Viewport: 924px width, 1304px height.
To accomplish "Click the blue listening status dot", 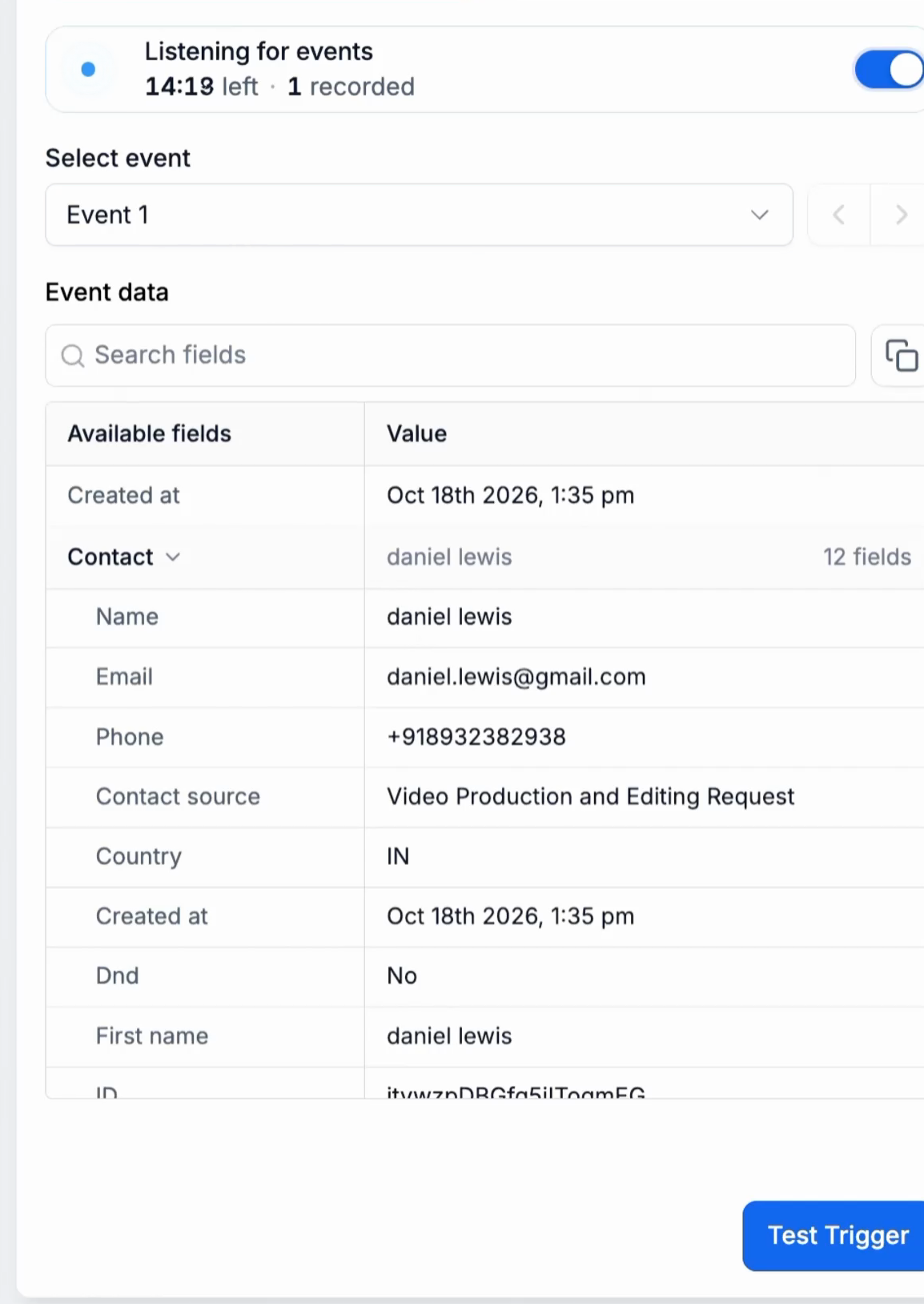I will point(88,70).
